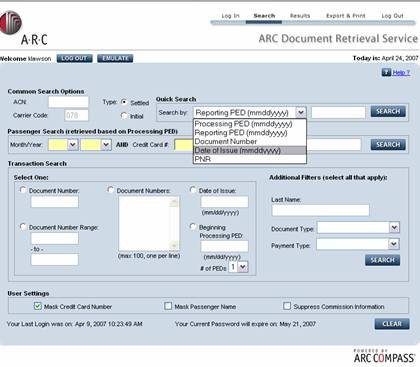Click the Transaction Search SEARCH button
The height and width of the screenshot is (367, 420).
pyautogui.click(x=382, y=260)
